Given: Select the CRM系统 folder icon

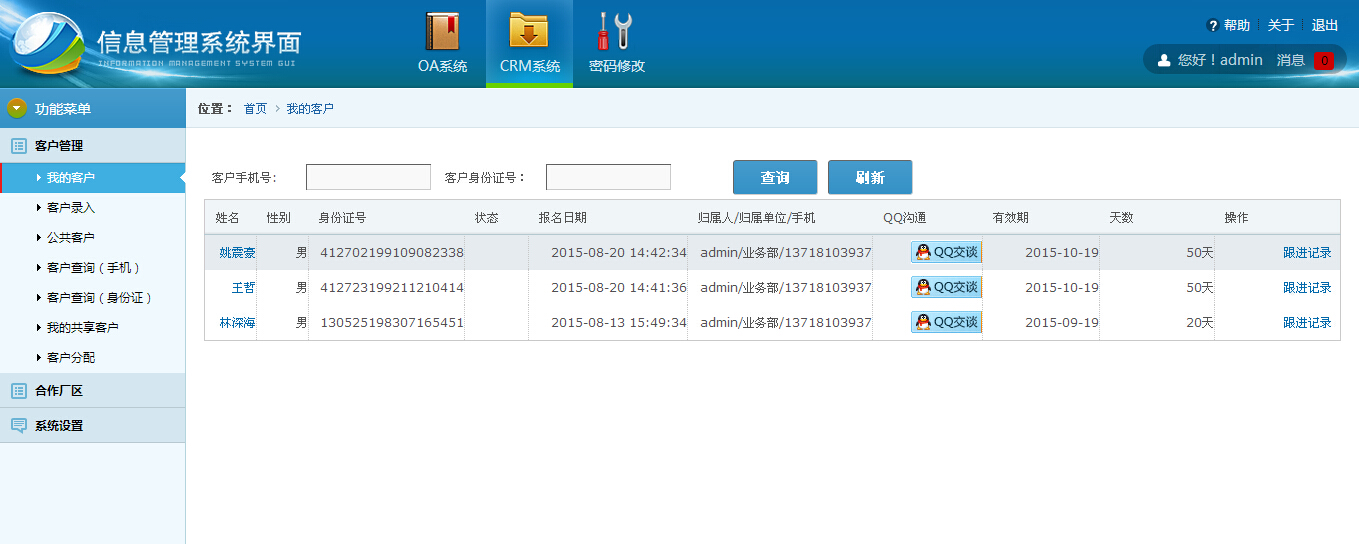Looking at the screenshot, I should pyautogui.click(x=529, y=32).
